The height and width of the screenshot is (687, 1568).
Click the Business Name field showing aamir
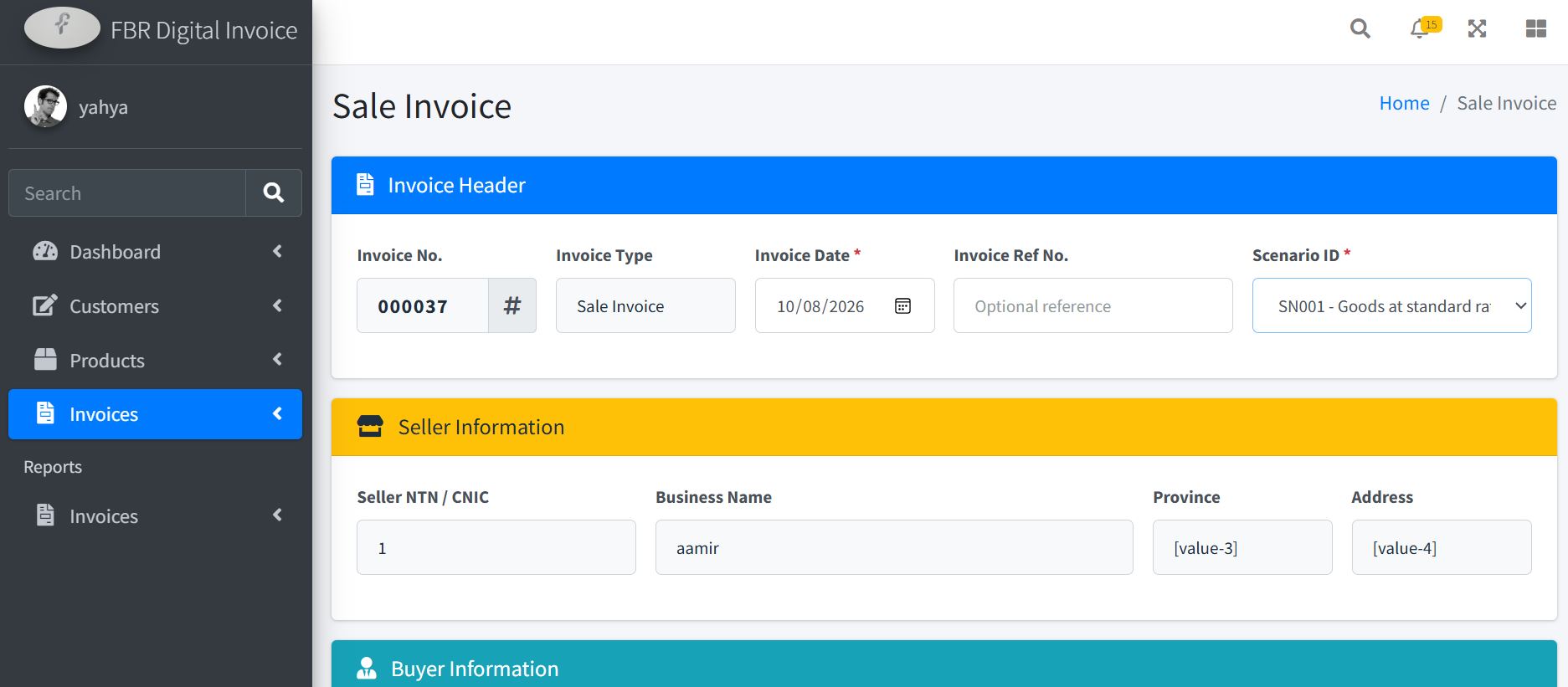(x=894, y=547)
